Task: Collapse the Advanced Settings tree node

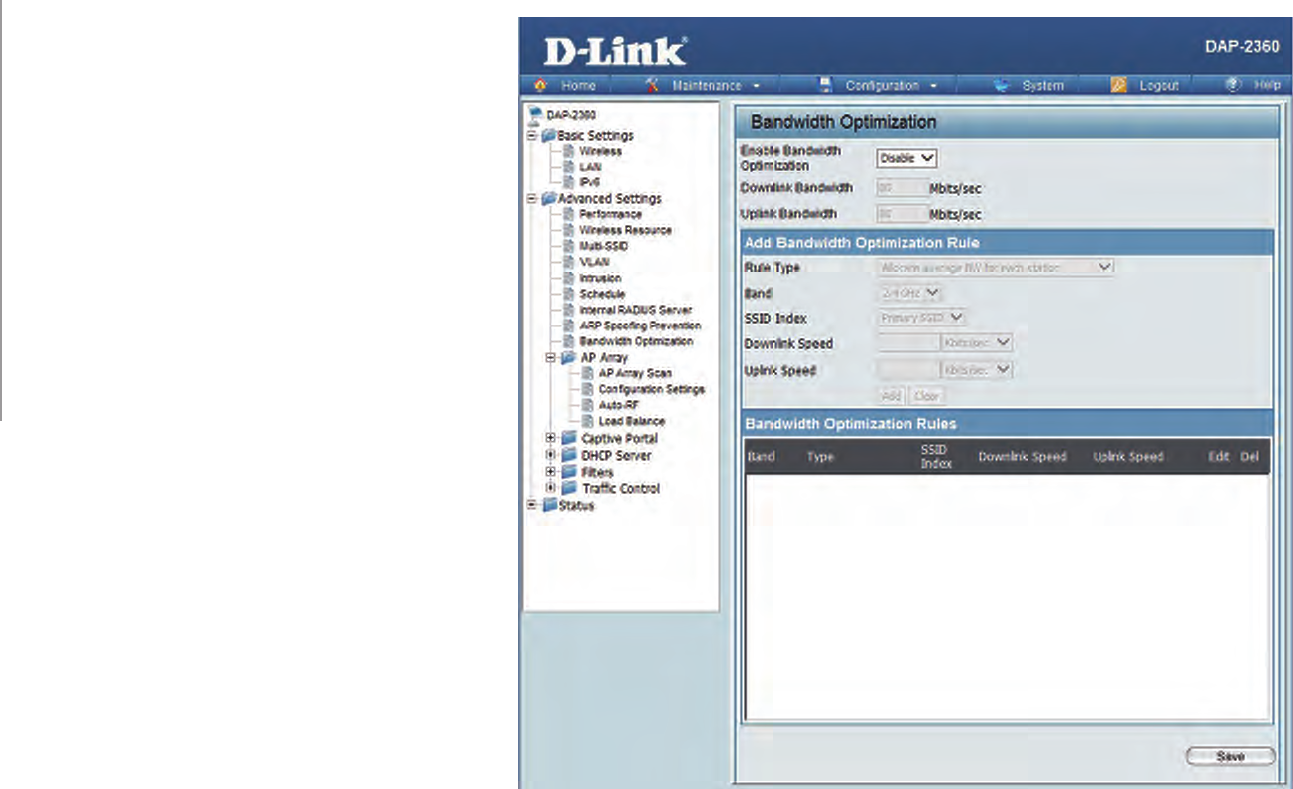Action: [x=532, y=199]
